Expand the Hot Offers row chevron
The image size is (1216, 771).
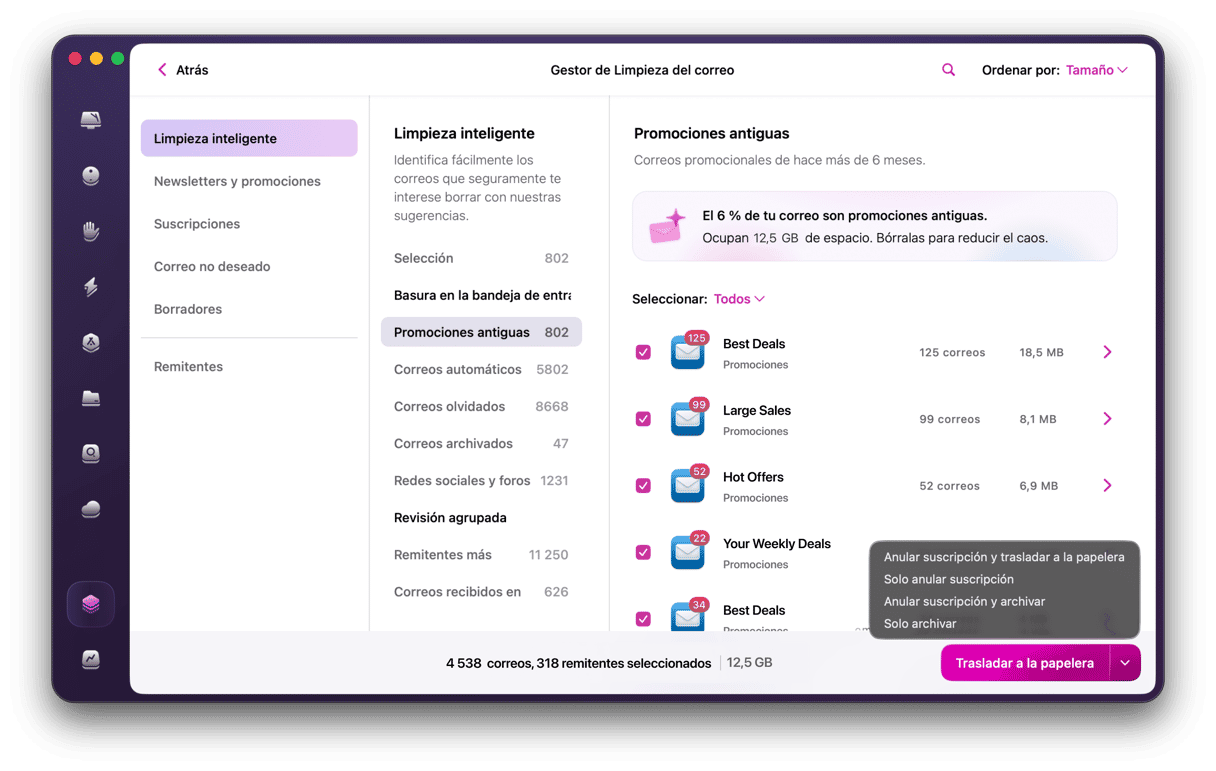click(1107, 485)
